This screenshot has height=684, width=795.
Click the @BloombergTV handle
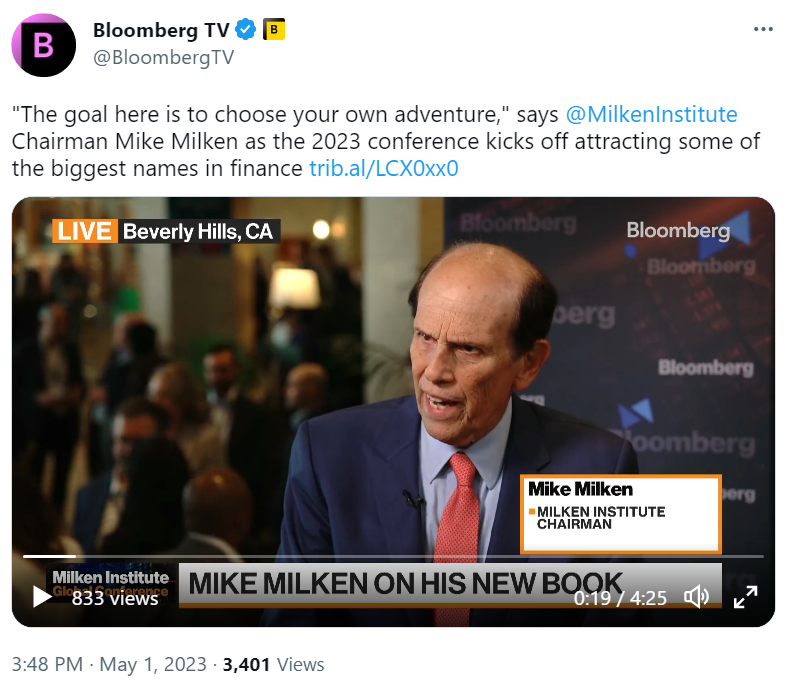click(x=163, y=57)
